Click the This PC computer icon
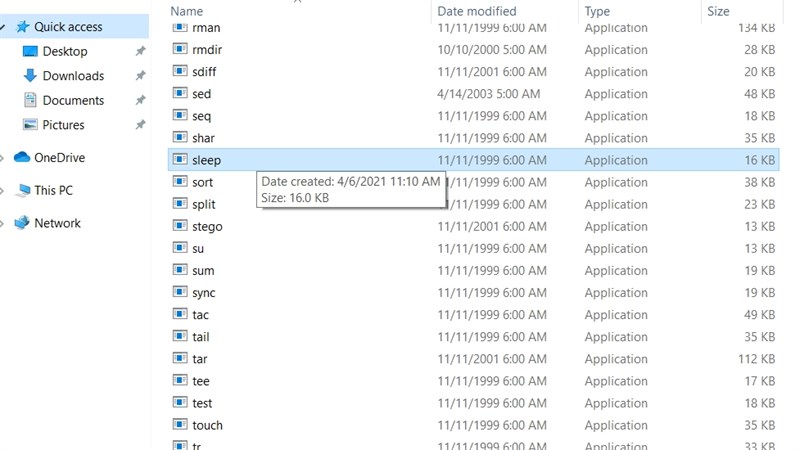 coord(22,190)
